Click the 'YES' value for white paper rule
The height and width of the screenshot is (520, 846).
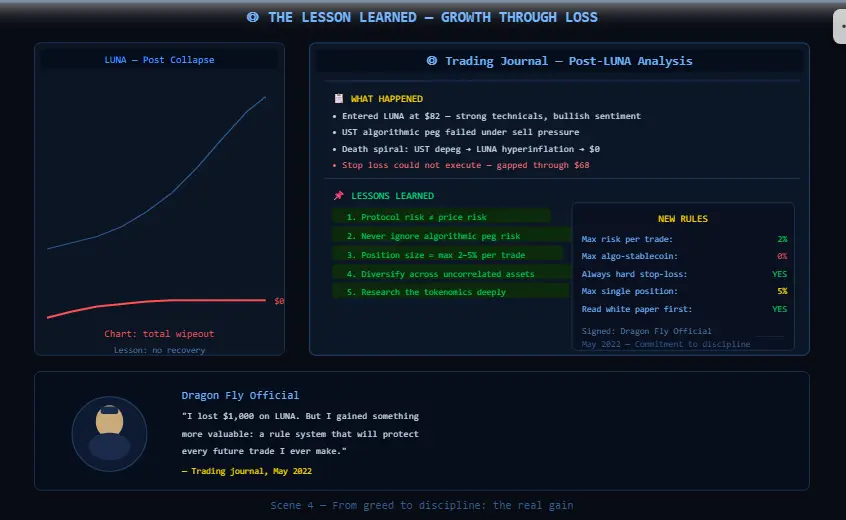coord(780,309)
